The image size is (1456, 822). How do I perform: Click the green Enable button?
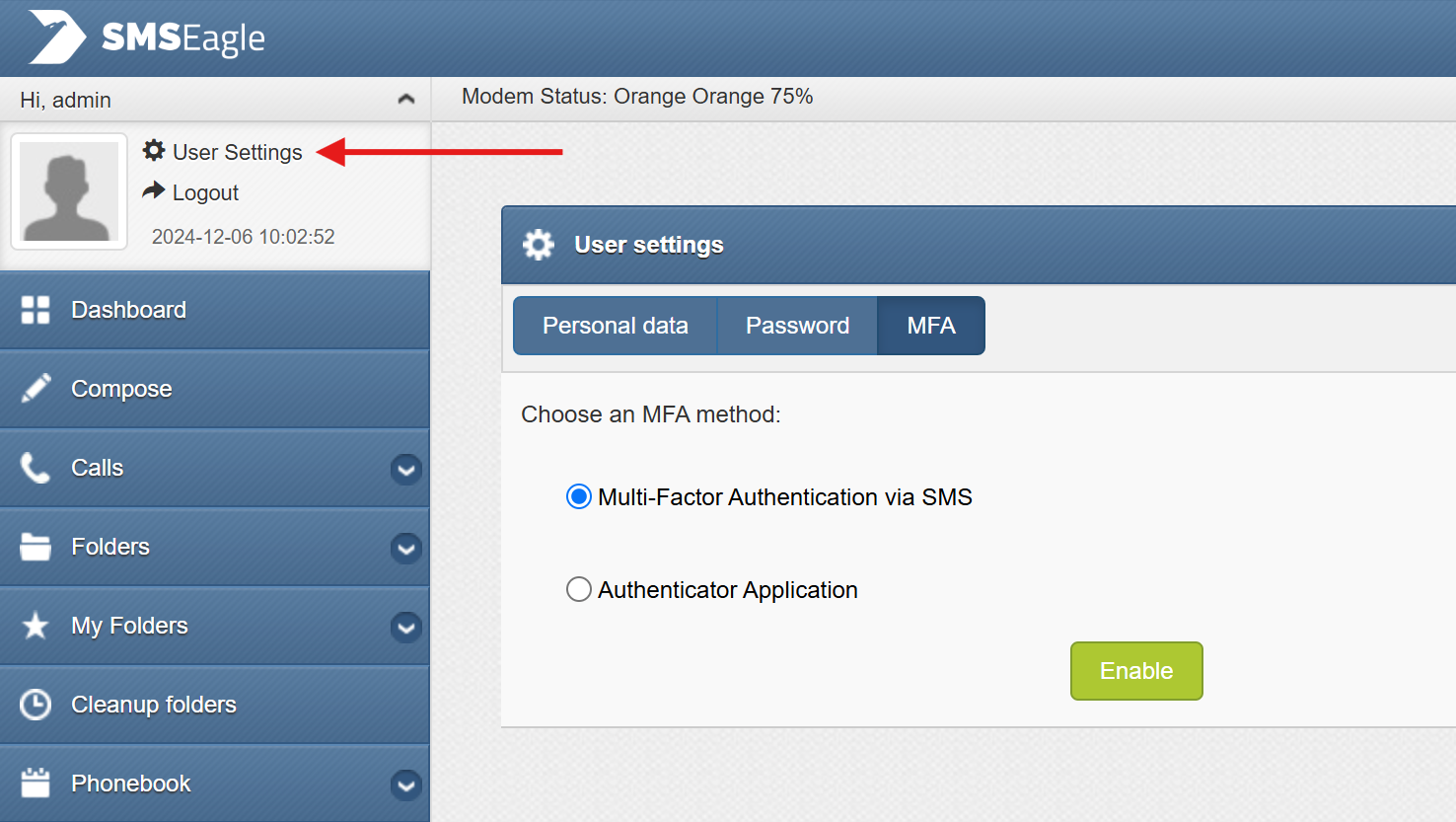point(1136,671)
